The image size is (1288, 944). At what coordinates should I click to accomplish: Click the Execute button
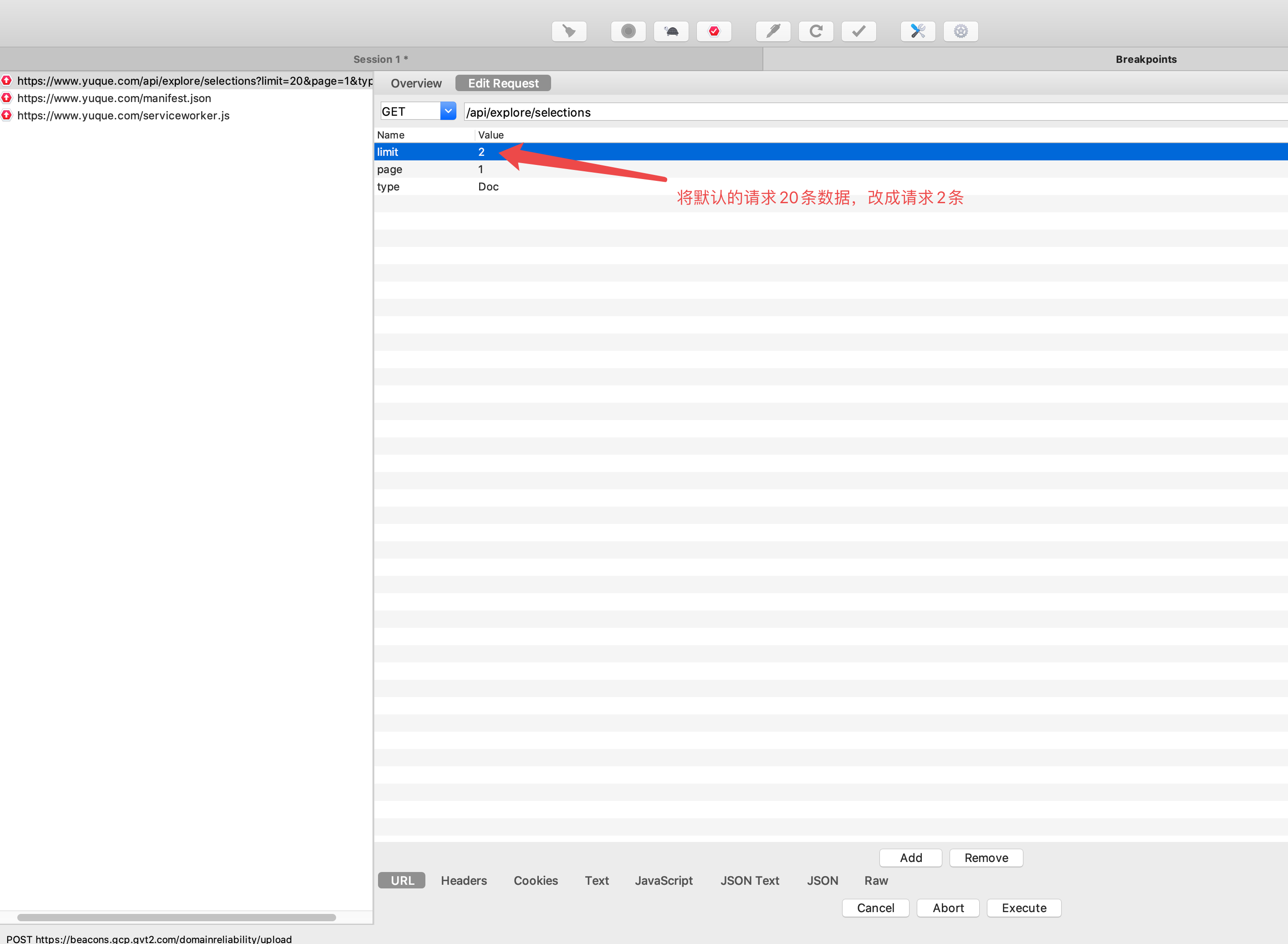1023,908
